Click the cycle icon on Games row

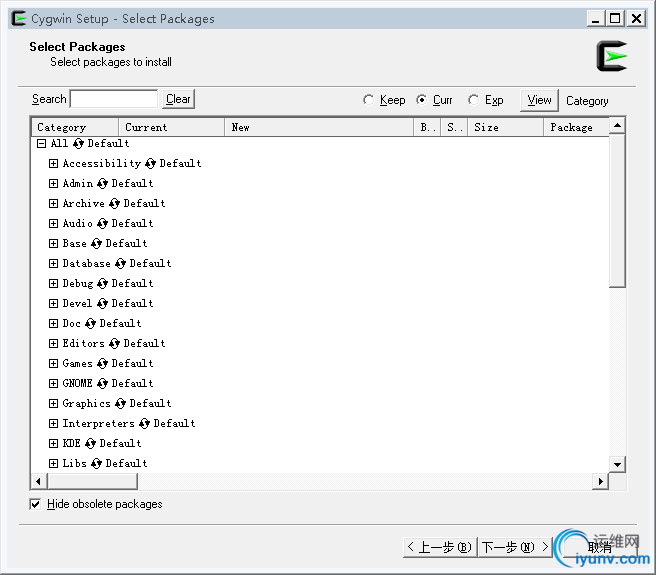point(102,364)
